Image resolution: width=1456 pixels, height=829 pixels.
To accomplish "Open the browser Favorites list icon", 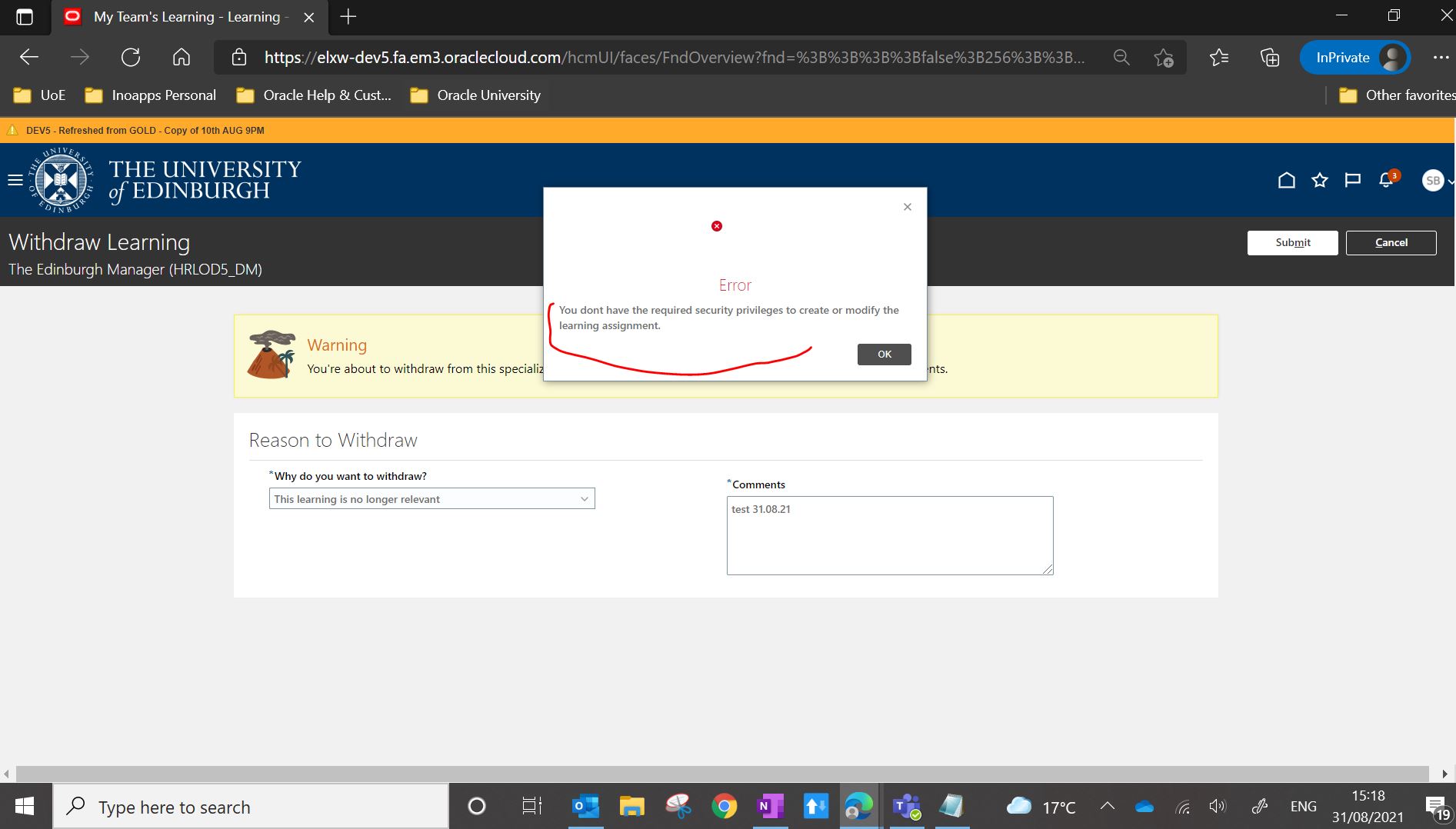I will click(x=1218, y=57).
